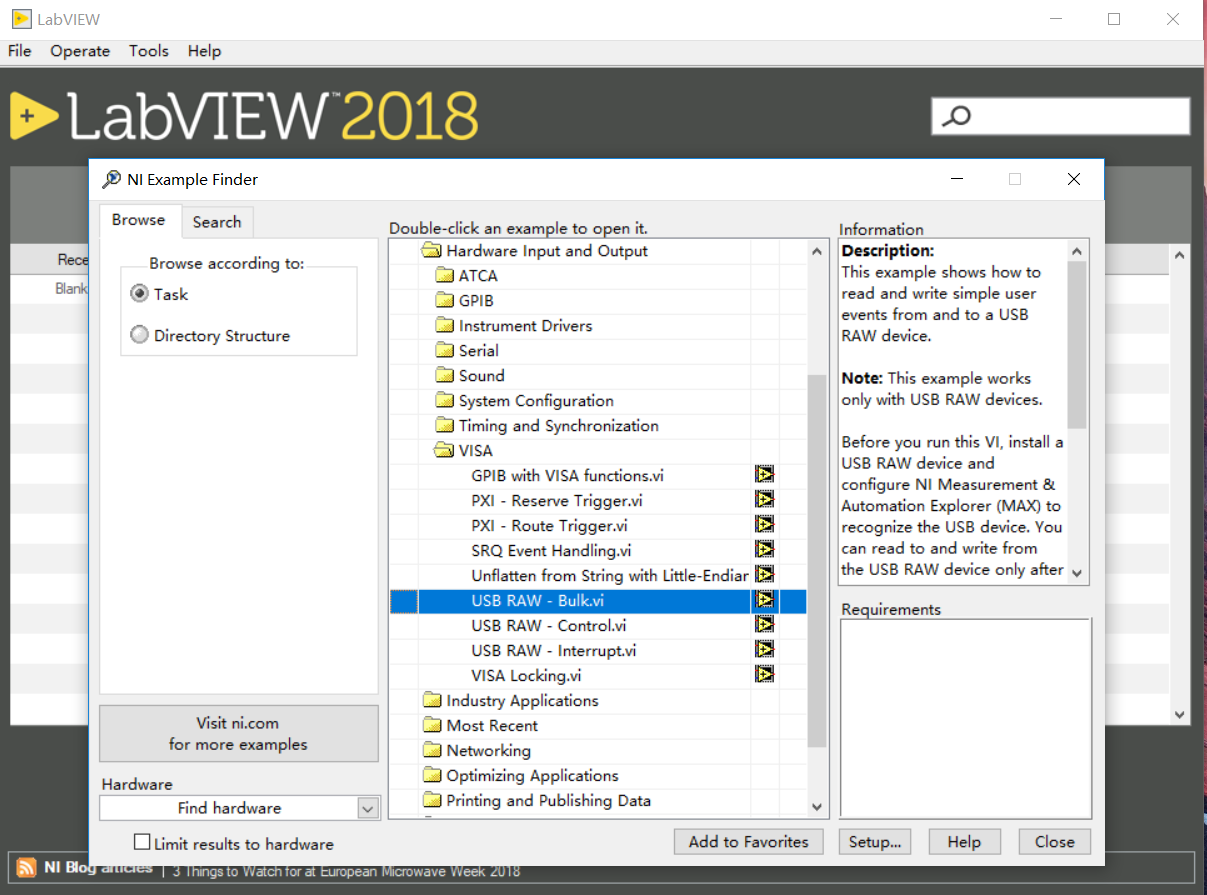Click the Example Finder magnifier icon in title bar
Viewport: 1207px width, 895px height.
coord(110,179)
